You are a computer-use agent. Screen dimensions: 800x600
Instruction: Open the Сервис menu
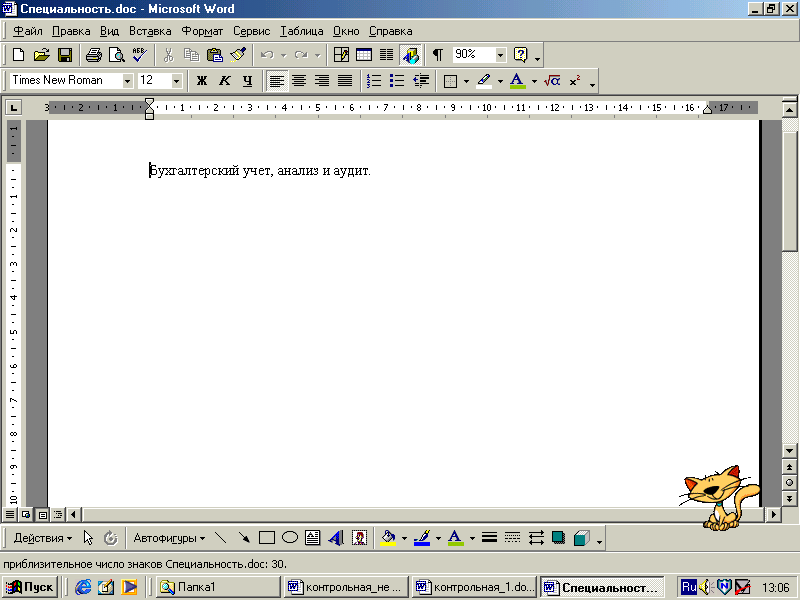(252, 31)
